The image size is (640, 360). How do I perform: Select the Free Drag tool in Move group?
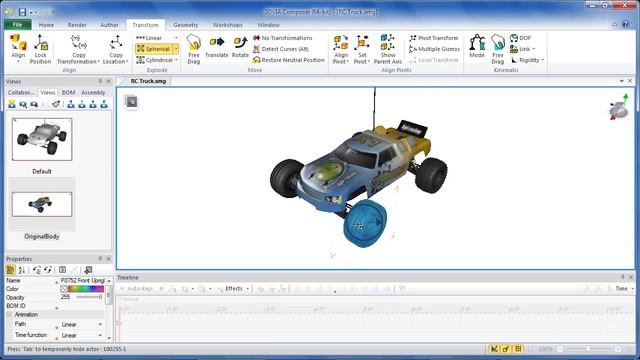coord(194,49)
